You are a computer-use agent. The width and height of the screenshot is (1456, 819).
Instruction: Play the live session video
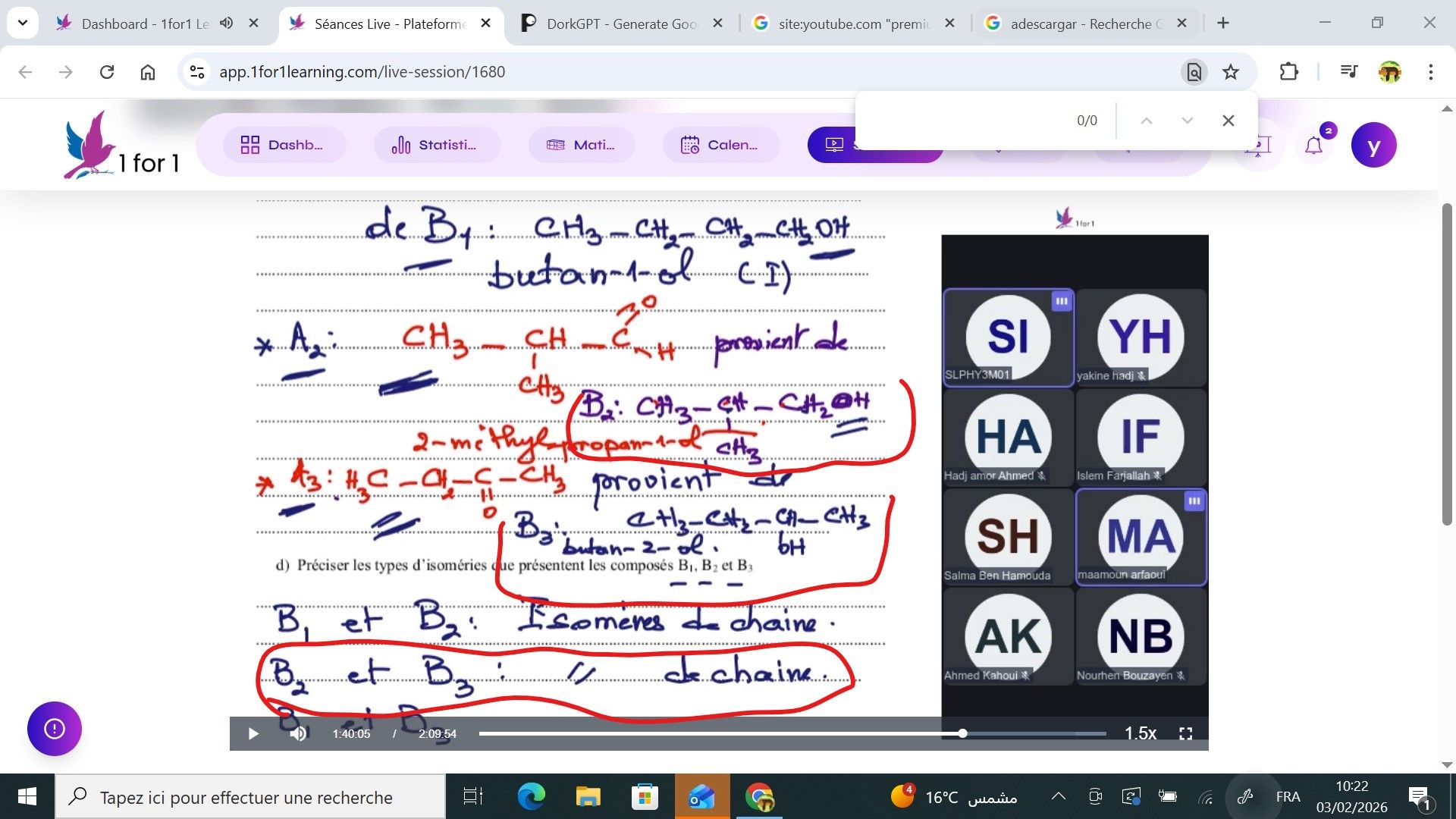click(253, 733)
